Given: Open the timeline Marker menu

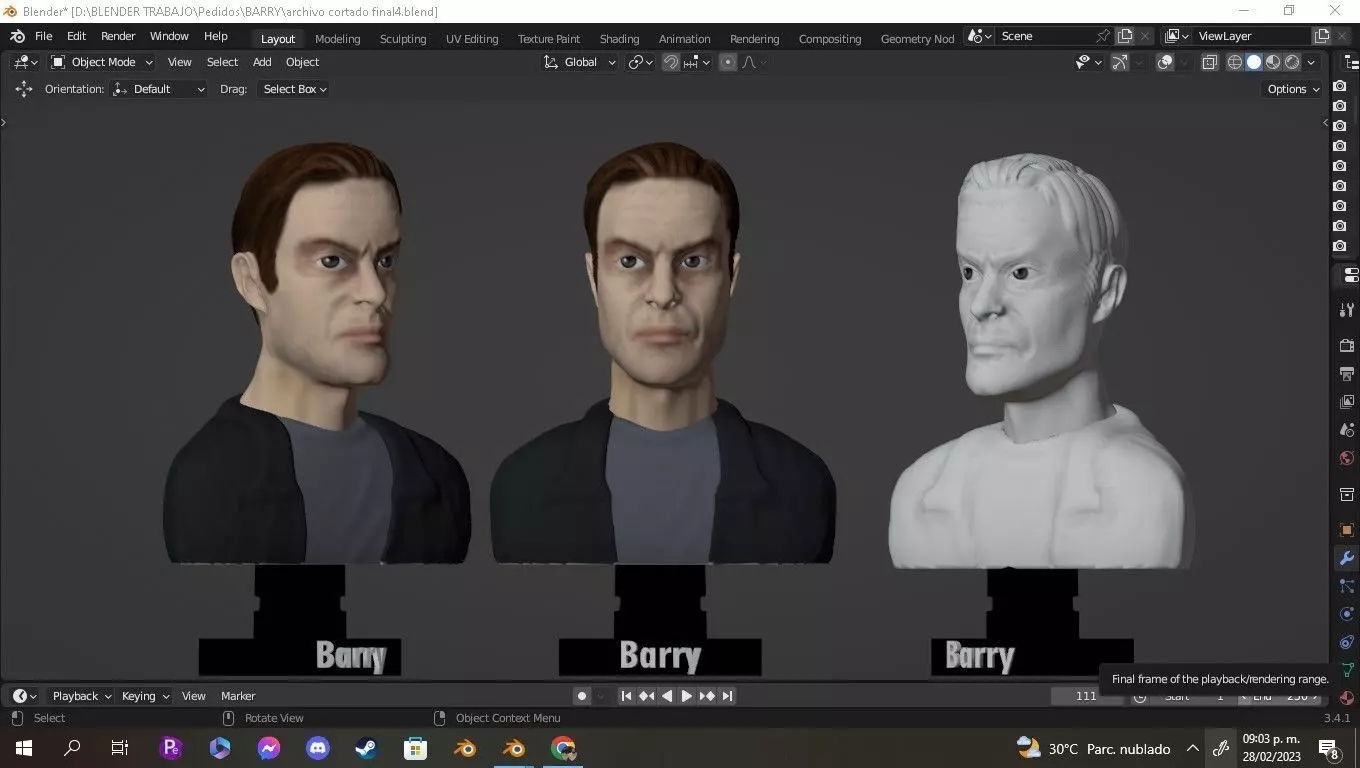Looking at the screenshot, I should (x=238, y=696).
